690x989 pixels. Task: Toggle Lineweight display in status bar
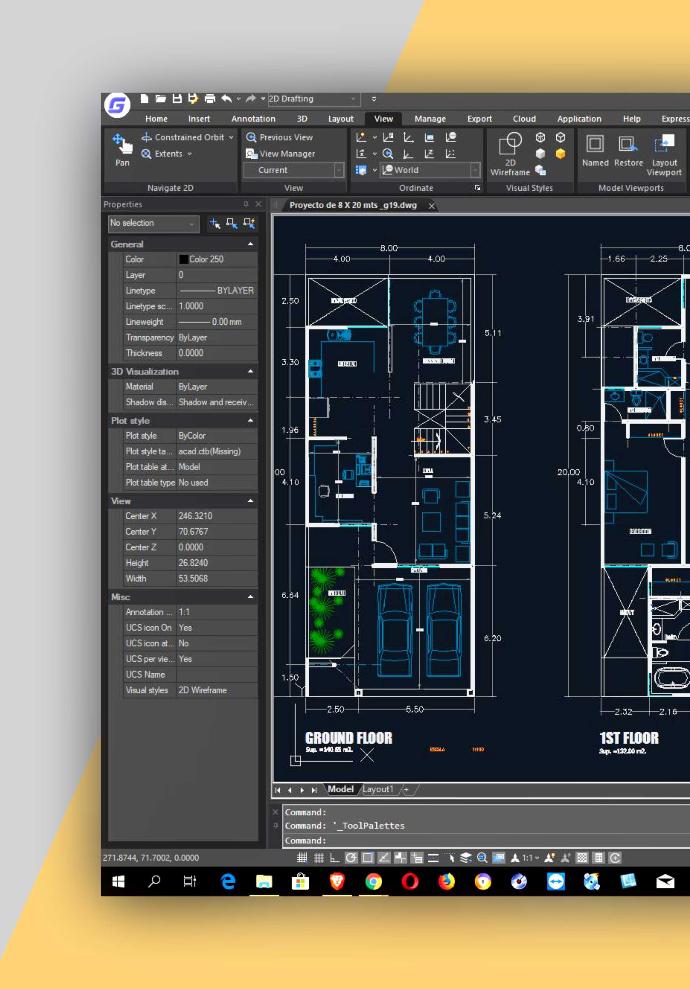pos(433,858)
